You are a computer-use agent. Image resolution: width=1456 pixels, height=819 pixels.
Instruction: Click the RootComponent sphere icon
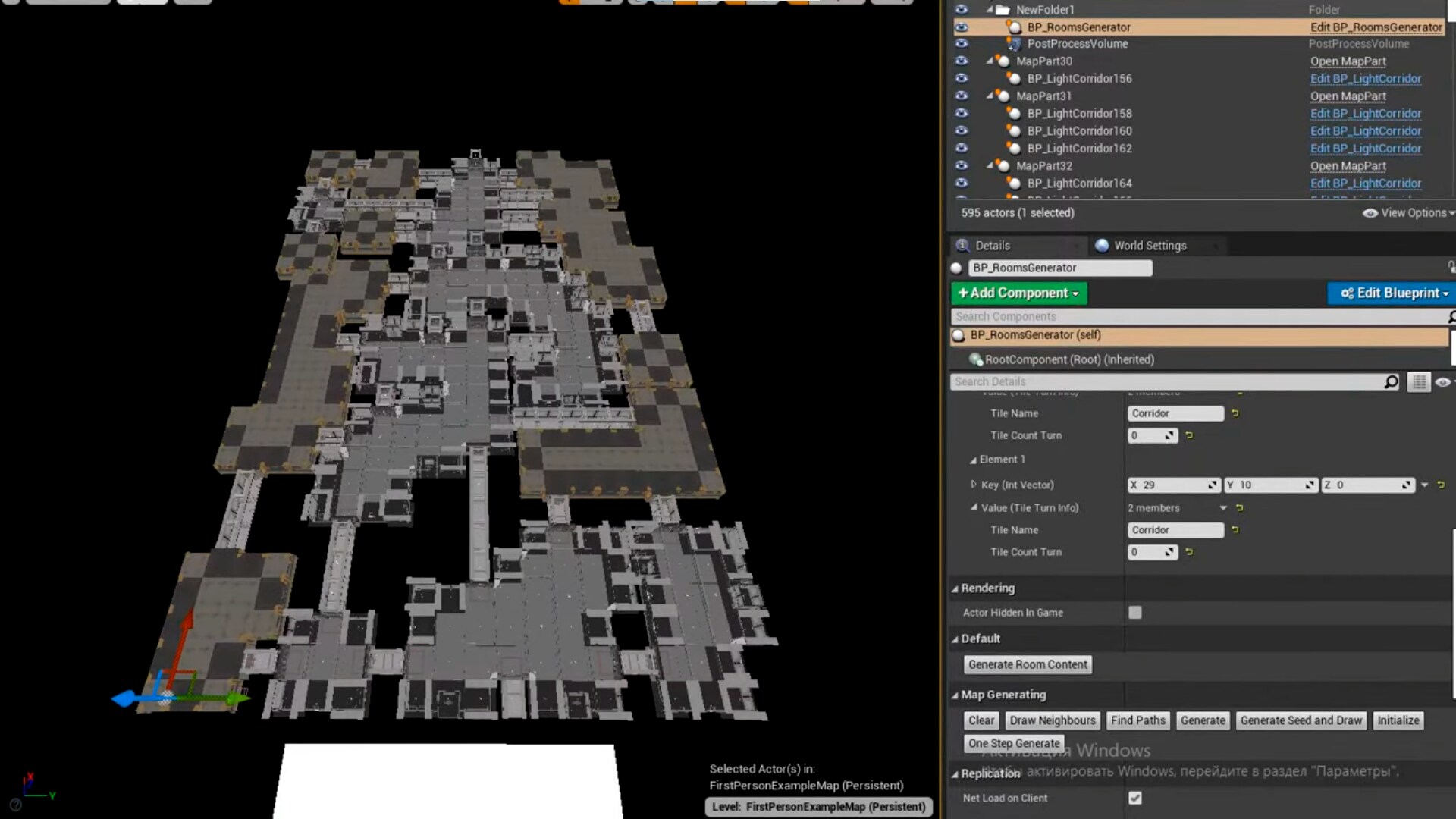pyautogui.click(x=976, y=359)
